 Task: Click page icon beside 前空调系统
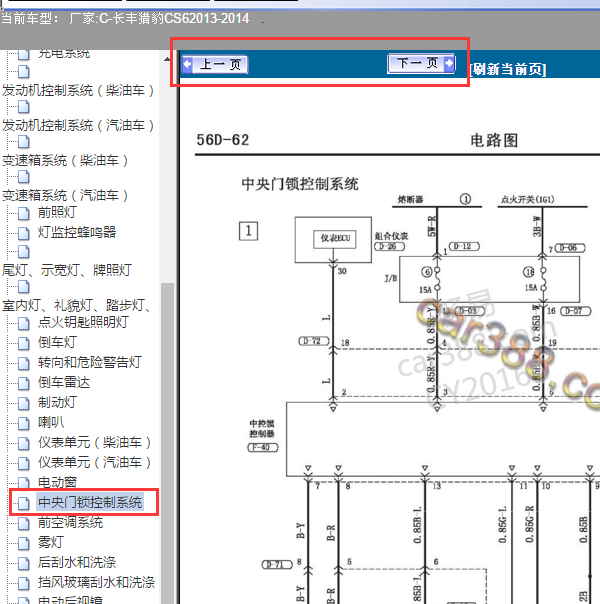click(x=23, y=523)
